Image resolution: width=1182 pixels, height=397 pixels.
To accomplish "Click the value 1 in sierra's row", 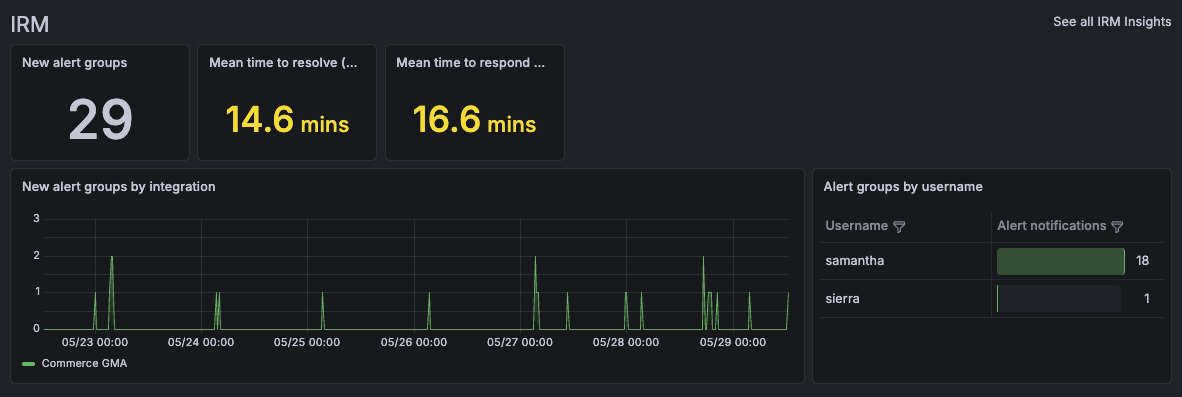I will click(1147, 298).
